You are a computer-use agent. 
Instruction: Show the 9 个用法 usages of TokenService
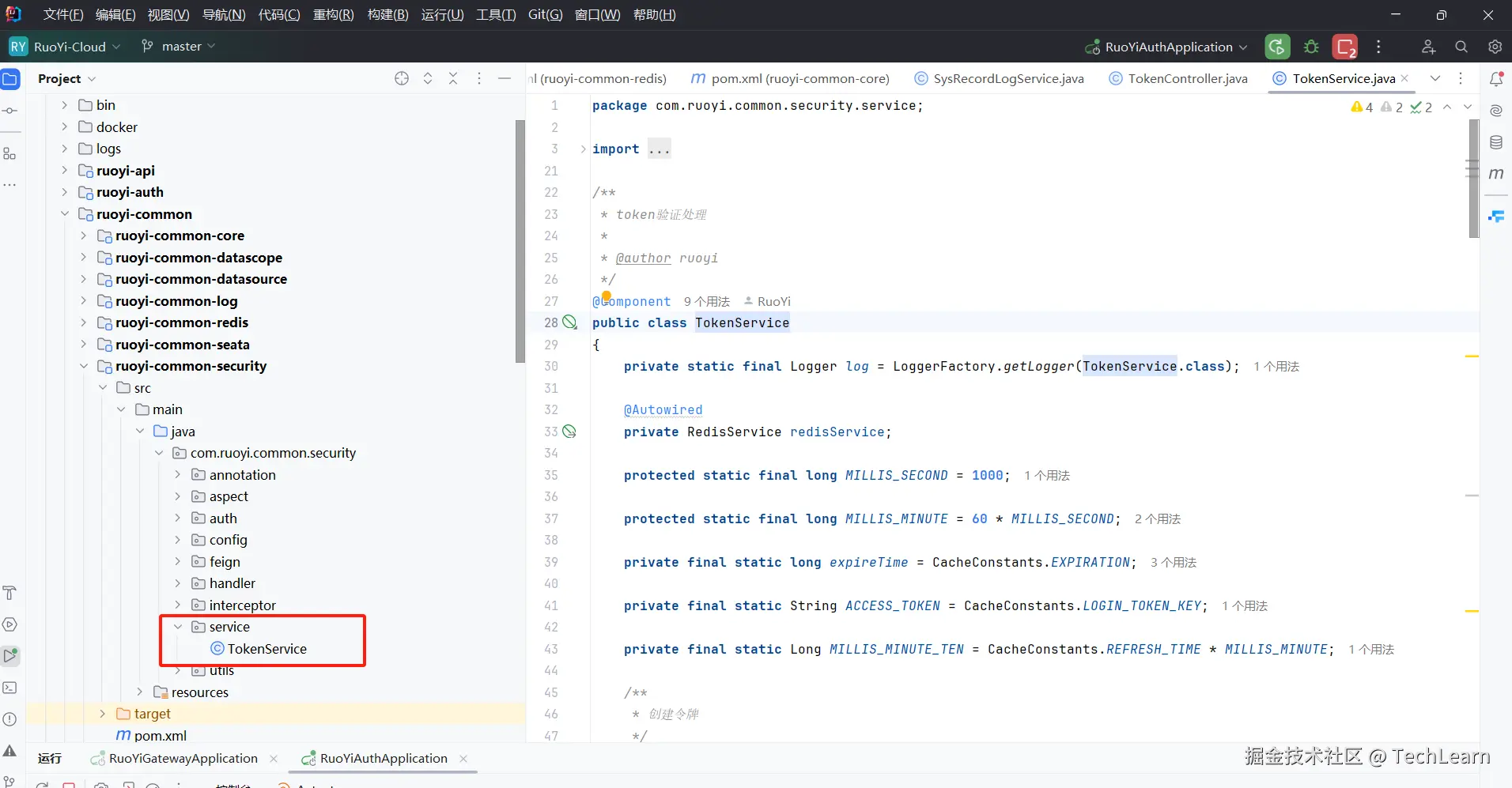click(707, 301)
